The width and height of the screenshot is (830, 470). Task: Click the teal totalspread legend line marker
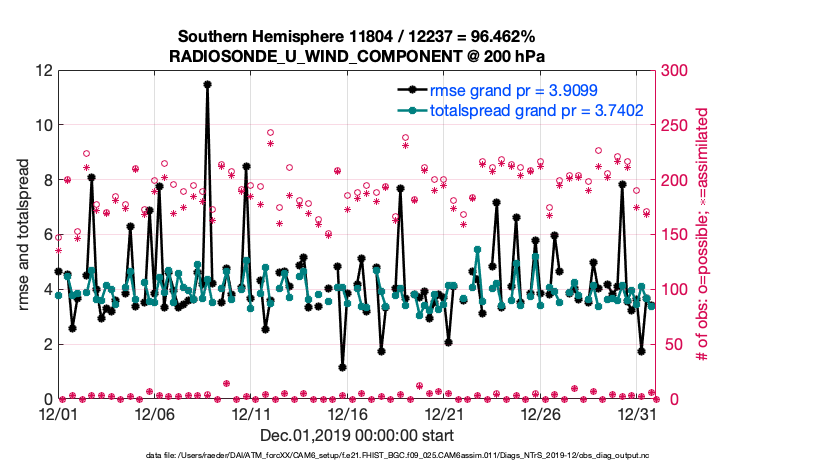[x=409, y=112]
